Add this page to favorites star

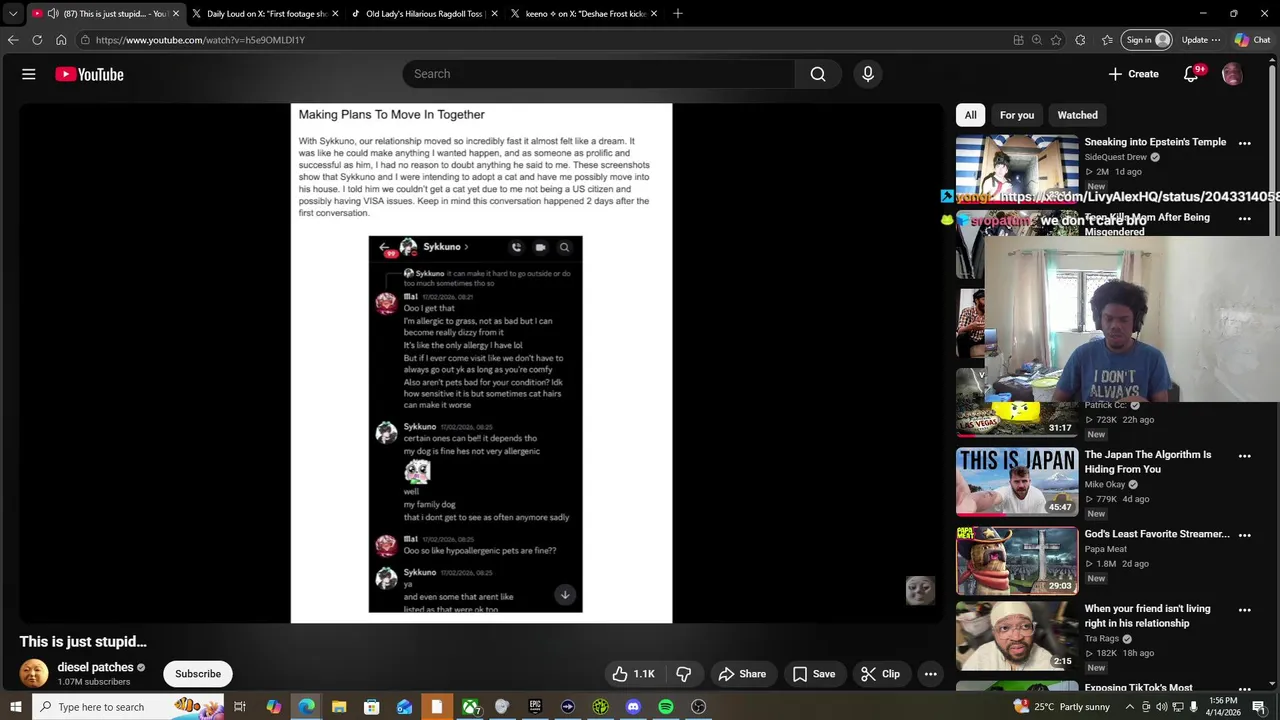tap(1056, 40)
